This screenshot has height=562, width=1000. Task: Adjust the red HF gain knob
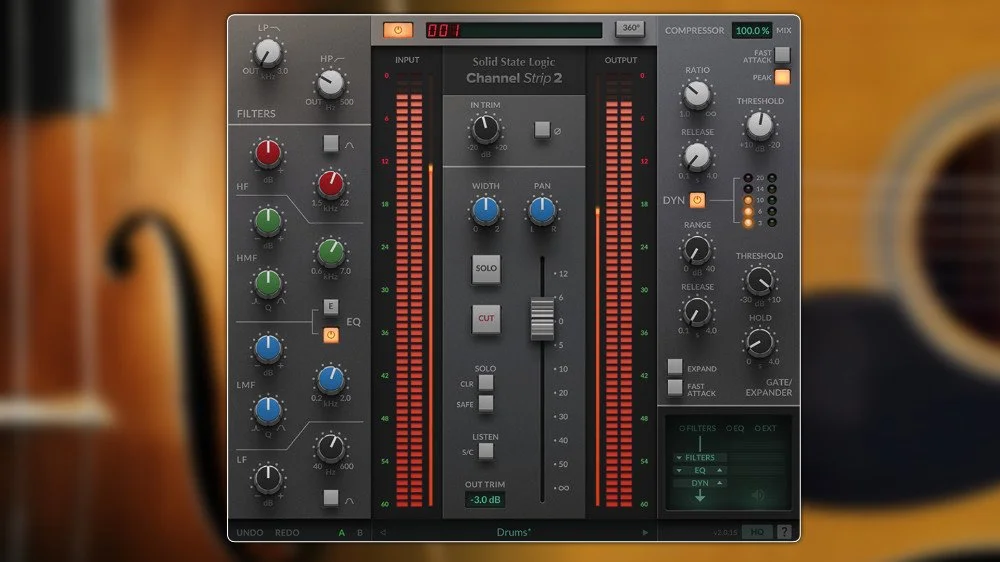pos(268,153)
